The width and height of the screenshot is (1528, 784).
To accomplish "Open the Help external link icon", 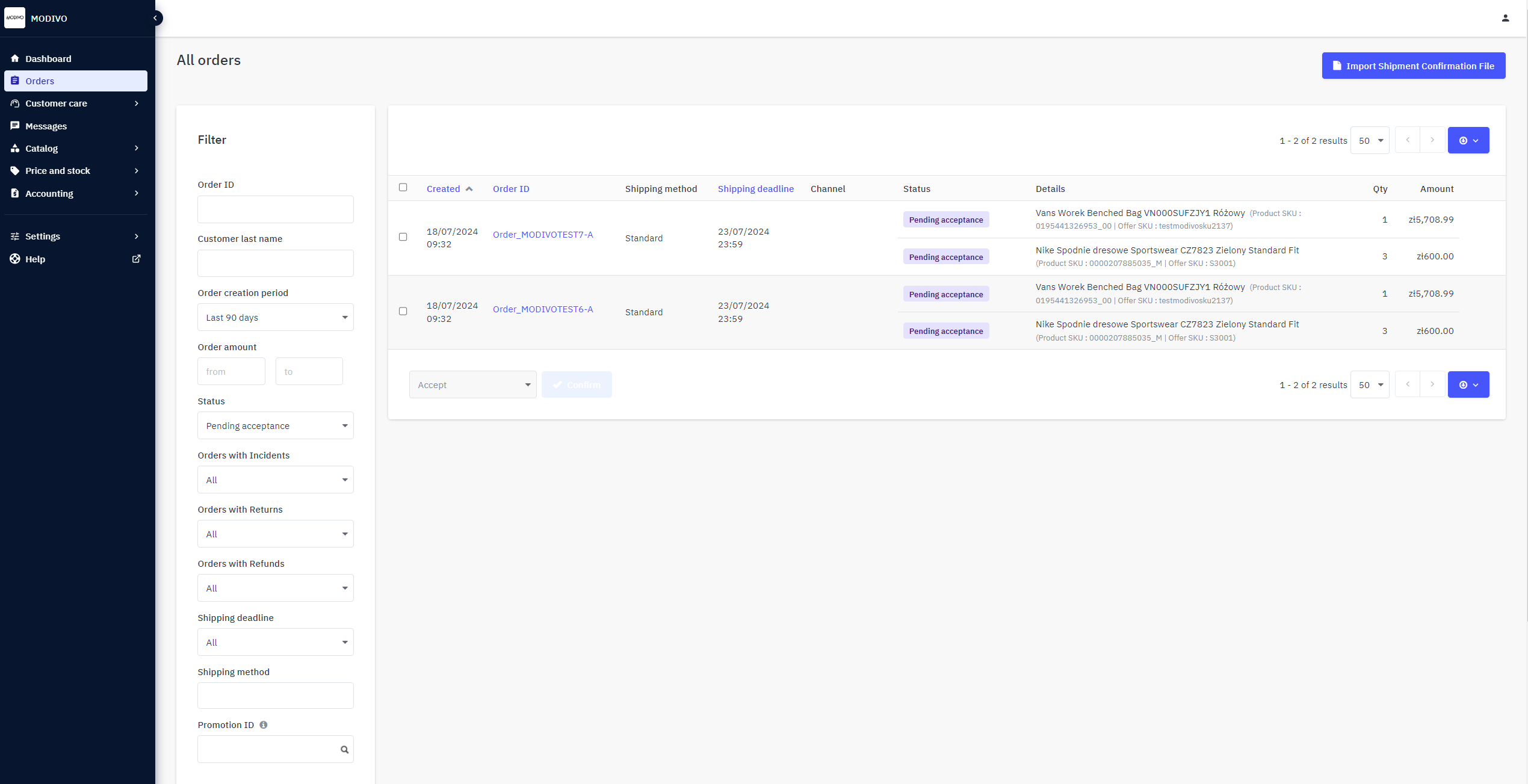I will pos(137,259).
